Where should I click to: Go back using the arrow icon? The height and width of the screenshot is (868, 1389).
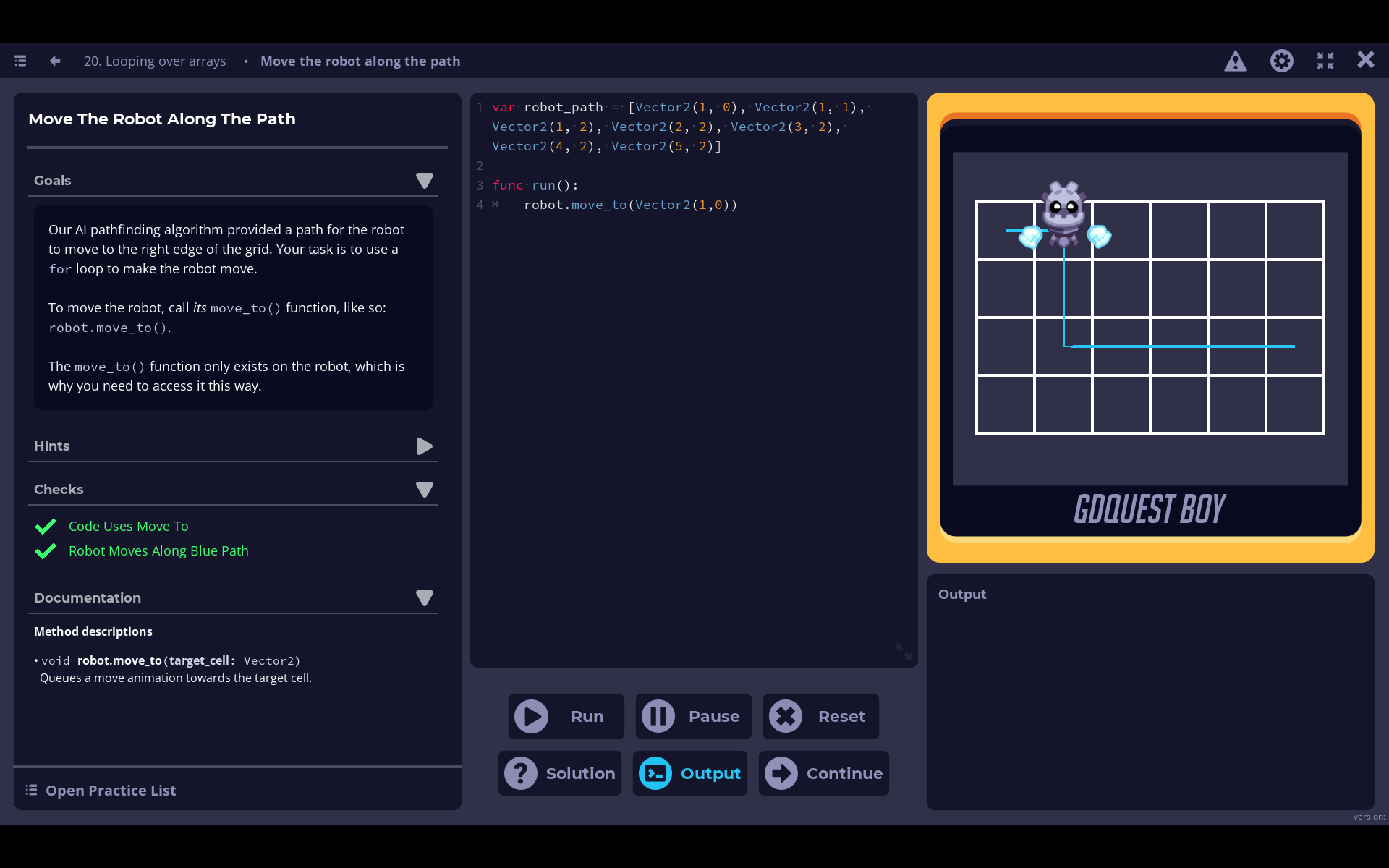click(x=55, y=61)
